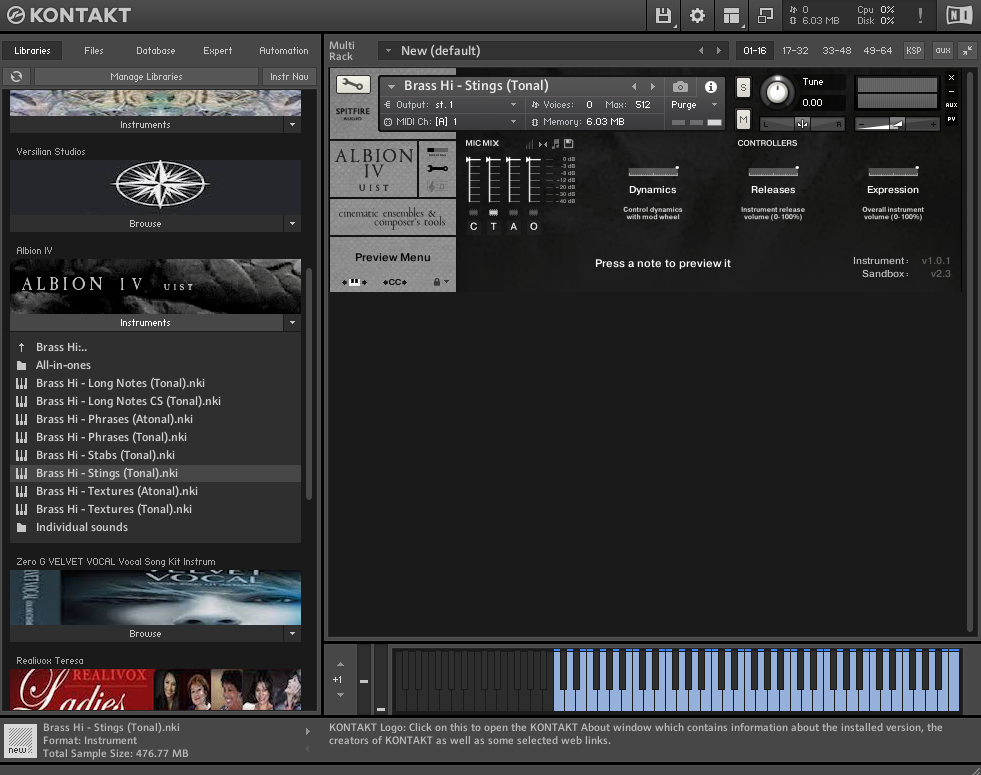This screenshot has width=981, height=775.
Task: Click the Instr Nav button
Action: tap(289, 76)
